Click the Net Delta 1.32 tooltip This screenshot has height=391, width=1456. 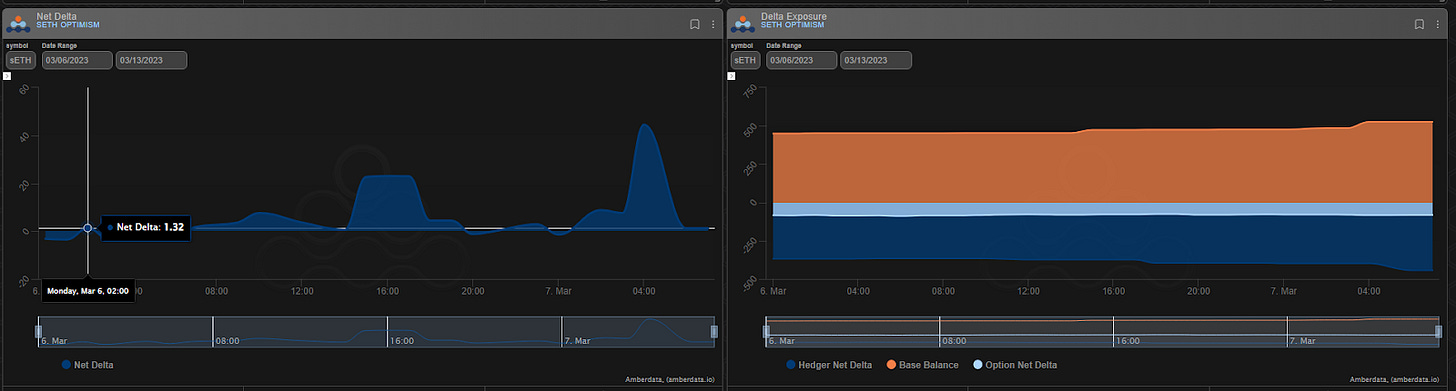(146, 228)
